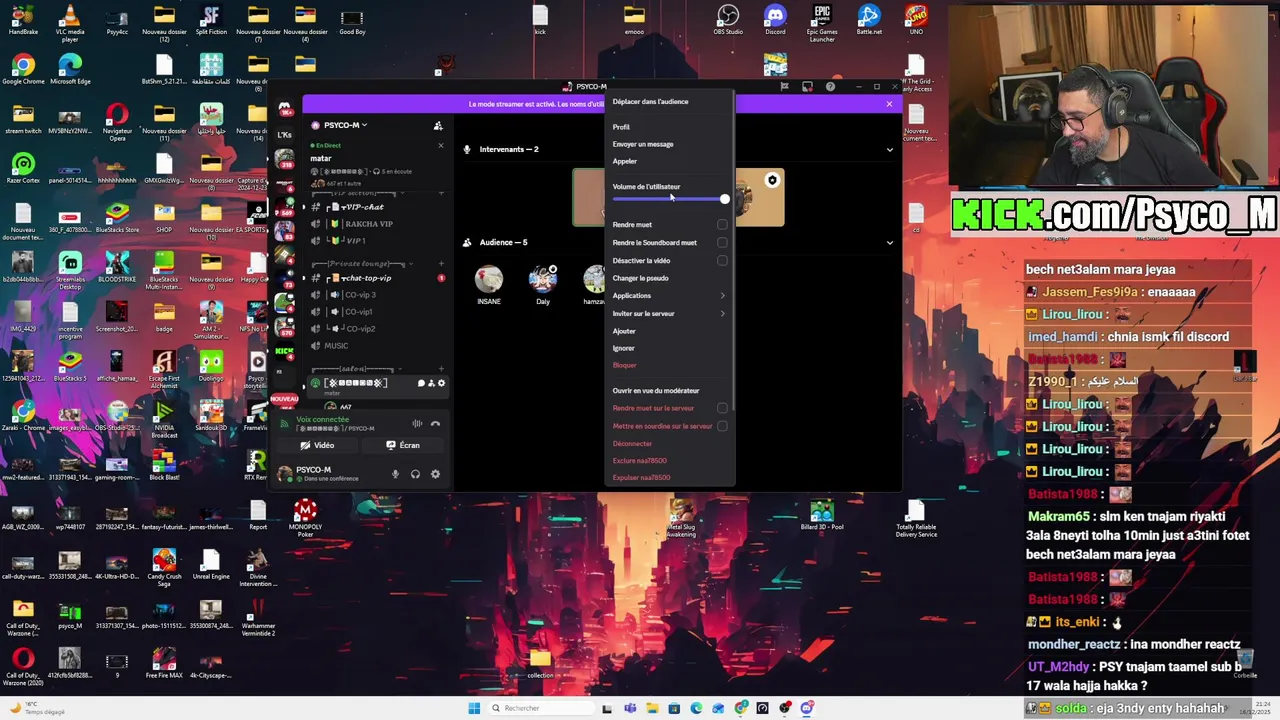This screenshot has width=1280, height=720.
Task: Open the L'Ks server in sidebar
Action: tap(285, 134)
